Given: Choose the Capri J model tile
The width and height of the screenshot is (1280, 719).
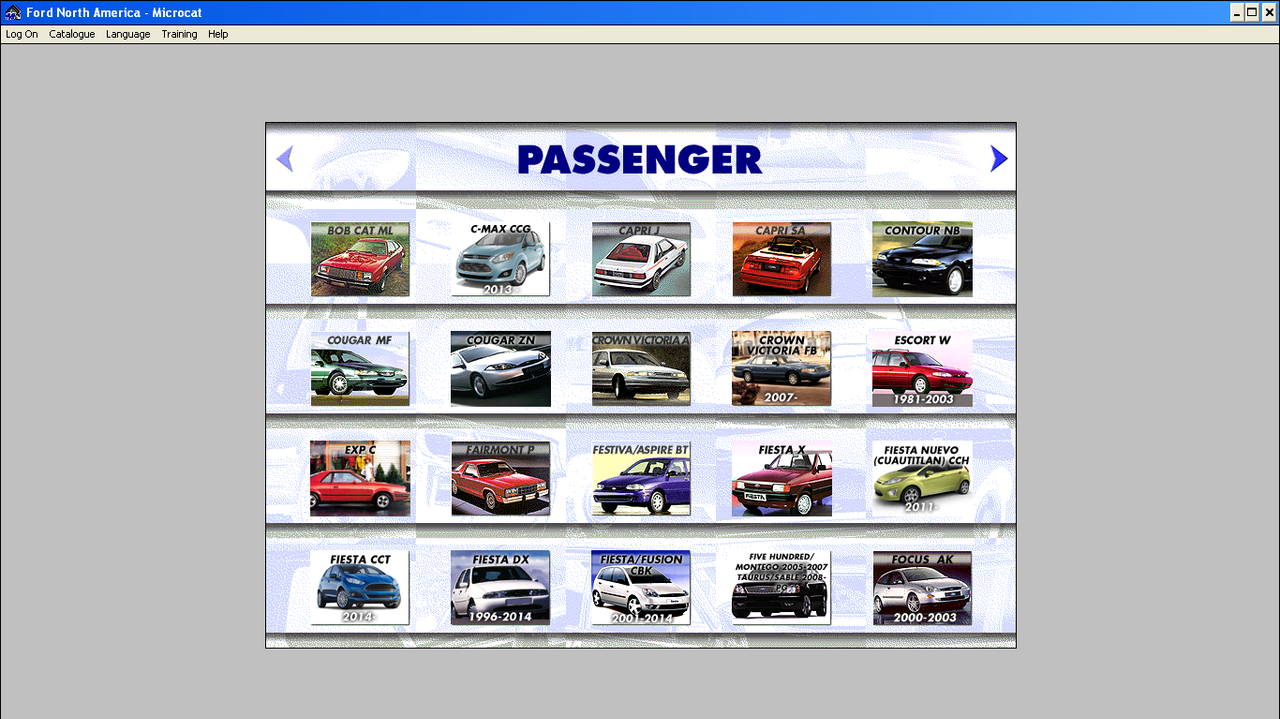Looking at the screenshot, I should click(x=641, y=259).
